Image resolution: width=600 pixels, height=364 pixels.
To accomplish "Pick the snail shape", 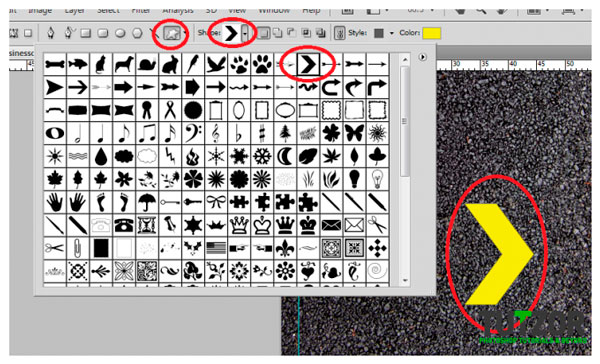I will [147, 64].
